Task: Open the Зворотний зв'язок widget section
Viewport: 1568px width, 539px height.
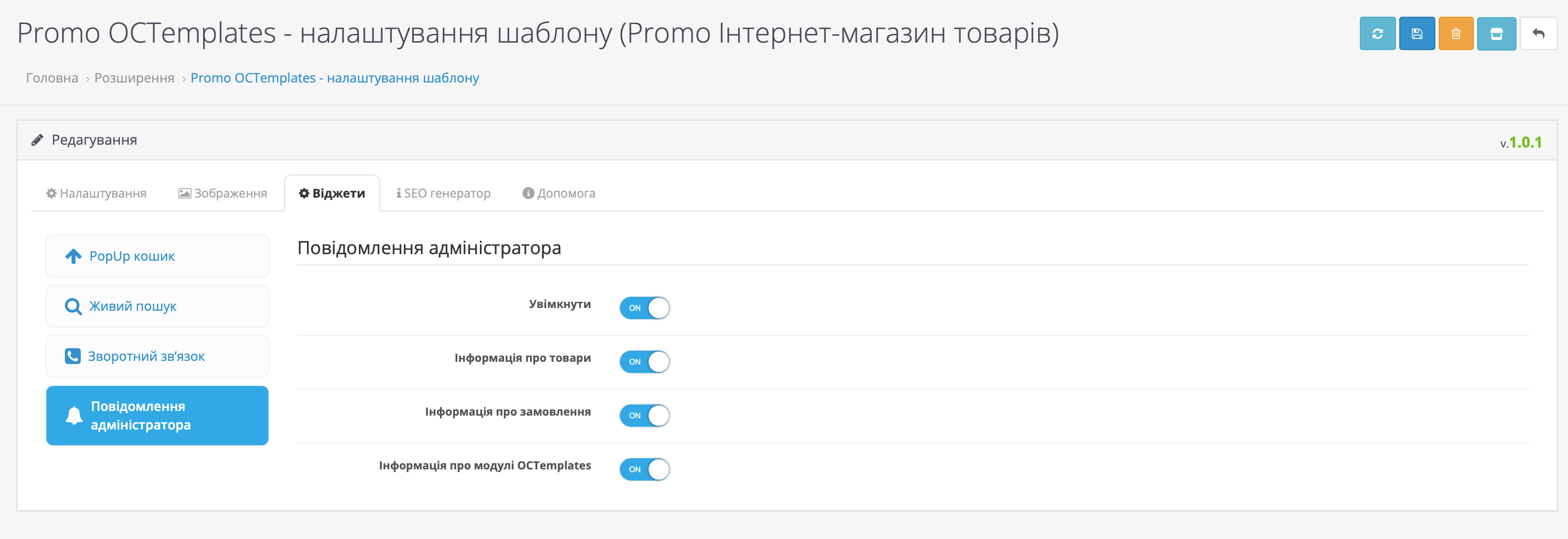Action: click(157, 356)
